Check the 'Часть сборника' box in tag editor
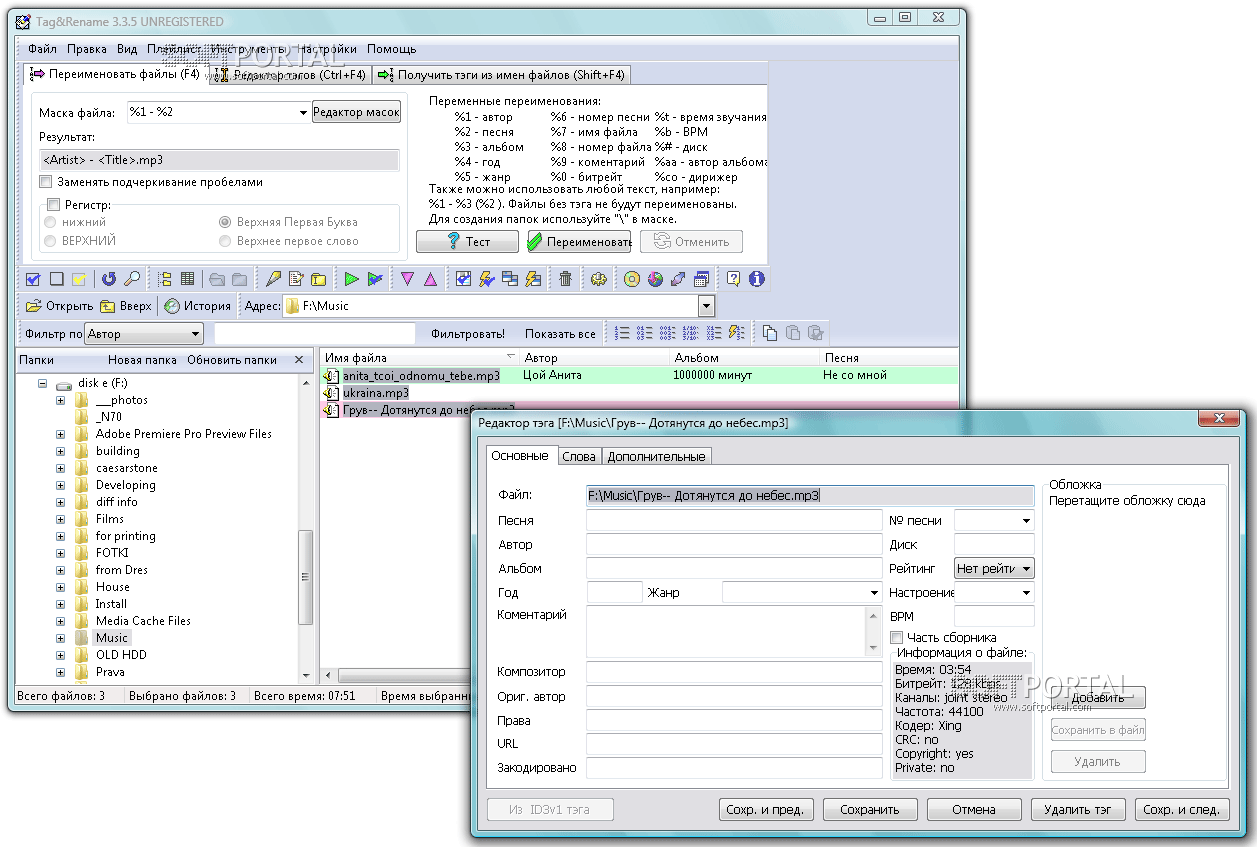 pos(897,637)
